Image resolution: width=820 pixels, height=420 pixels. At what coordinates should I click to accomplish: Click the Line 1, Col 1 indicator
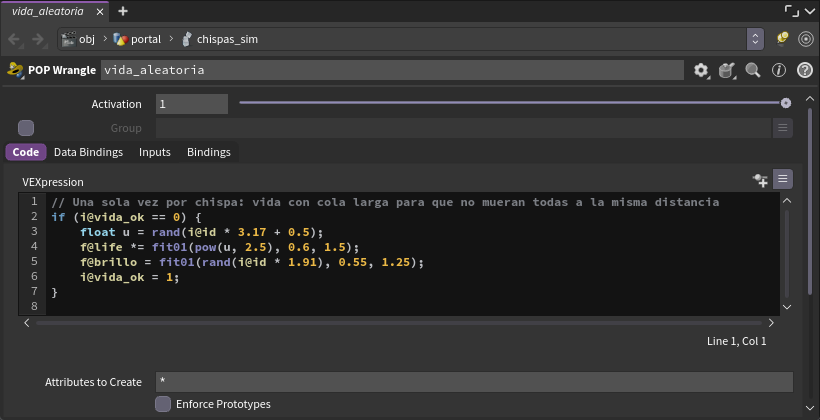736,341
